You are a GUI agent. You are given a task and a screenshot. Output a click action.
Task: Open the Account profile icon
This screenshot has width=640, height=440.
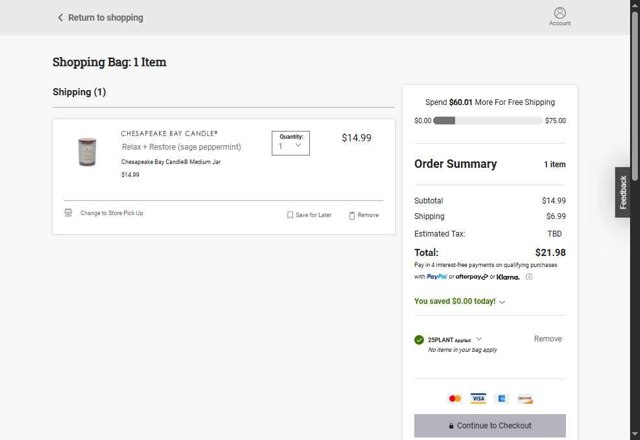[560, 13]
